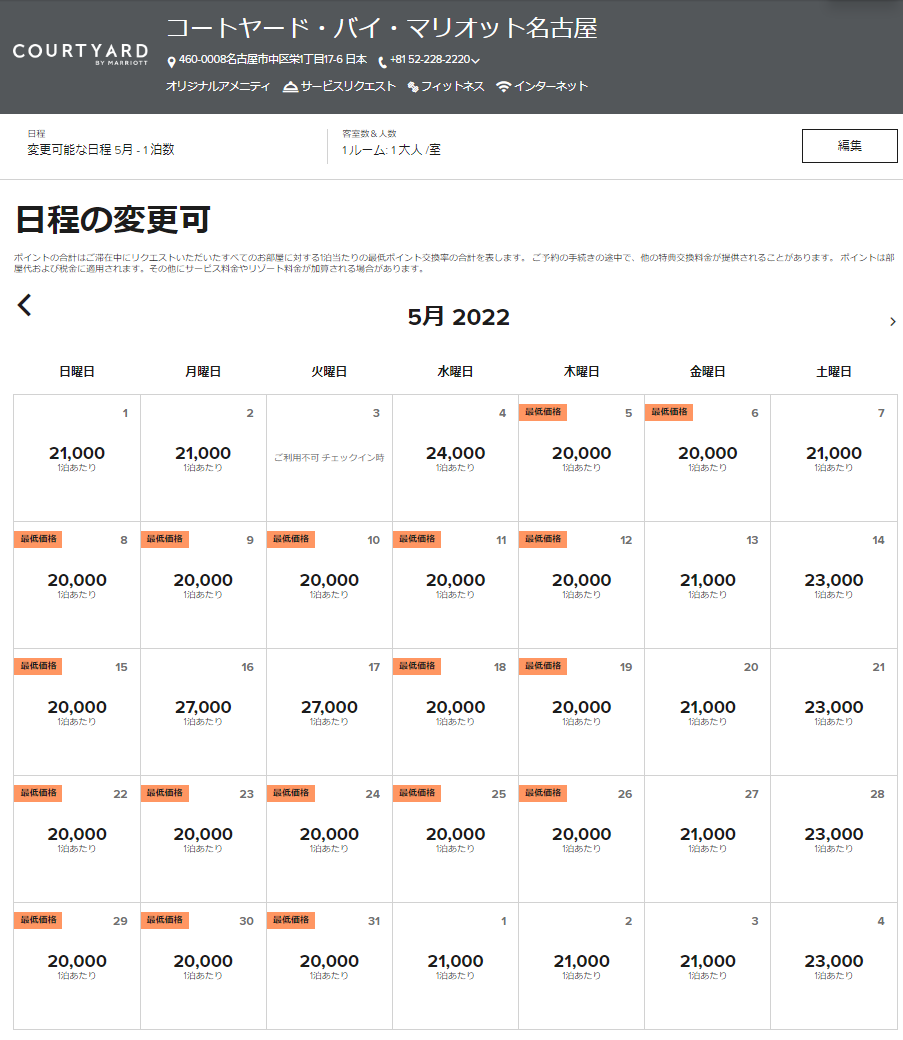The image size is (903, 1040).
Task: Select May 31 lowest price cell
Action: point(329,965)
